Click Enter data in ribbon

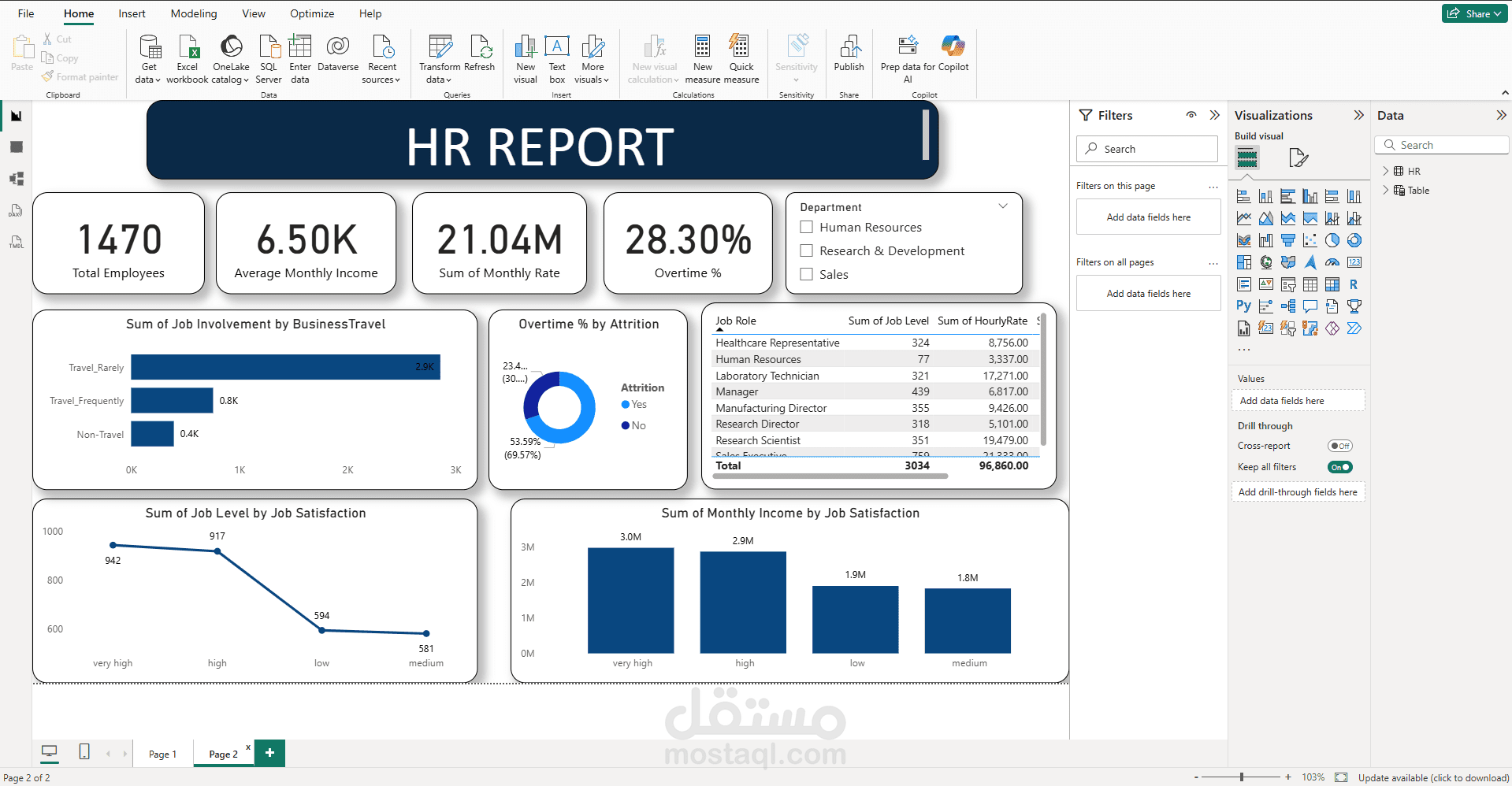tap(300, 59)
